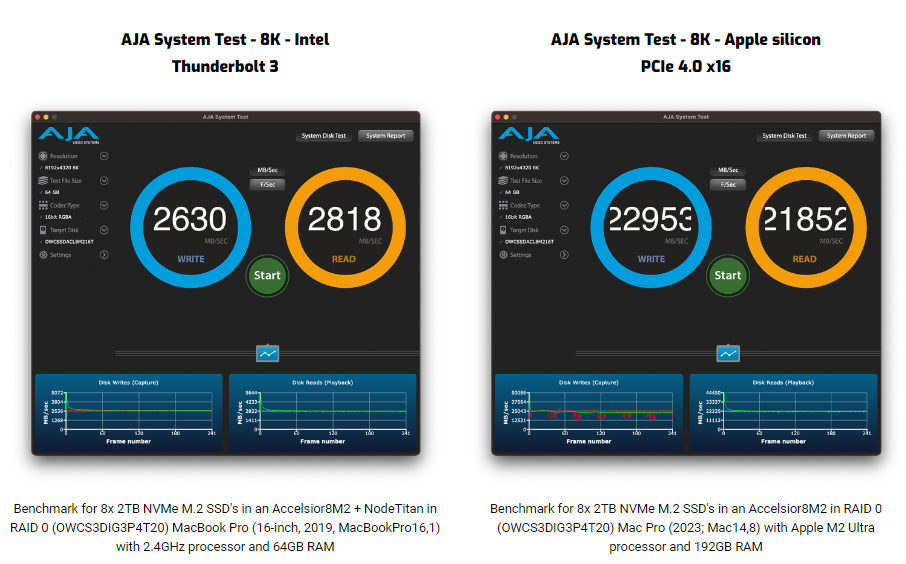906x564 pixels.
Task: Click Disk Writes (Capture) graph in Intel window
Action: pos(129,413)
